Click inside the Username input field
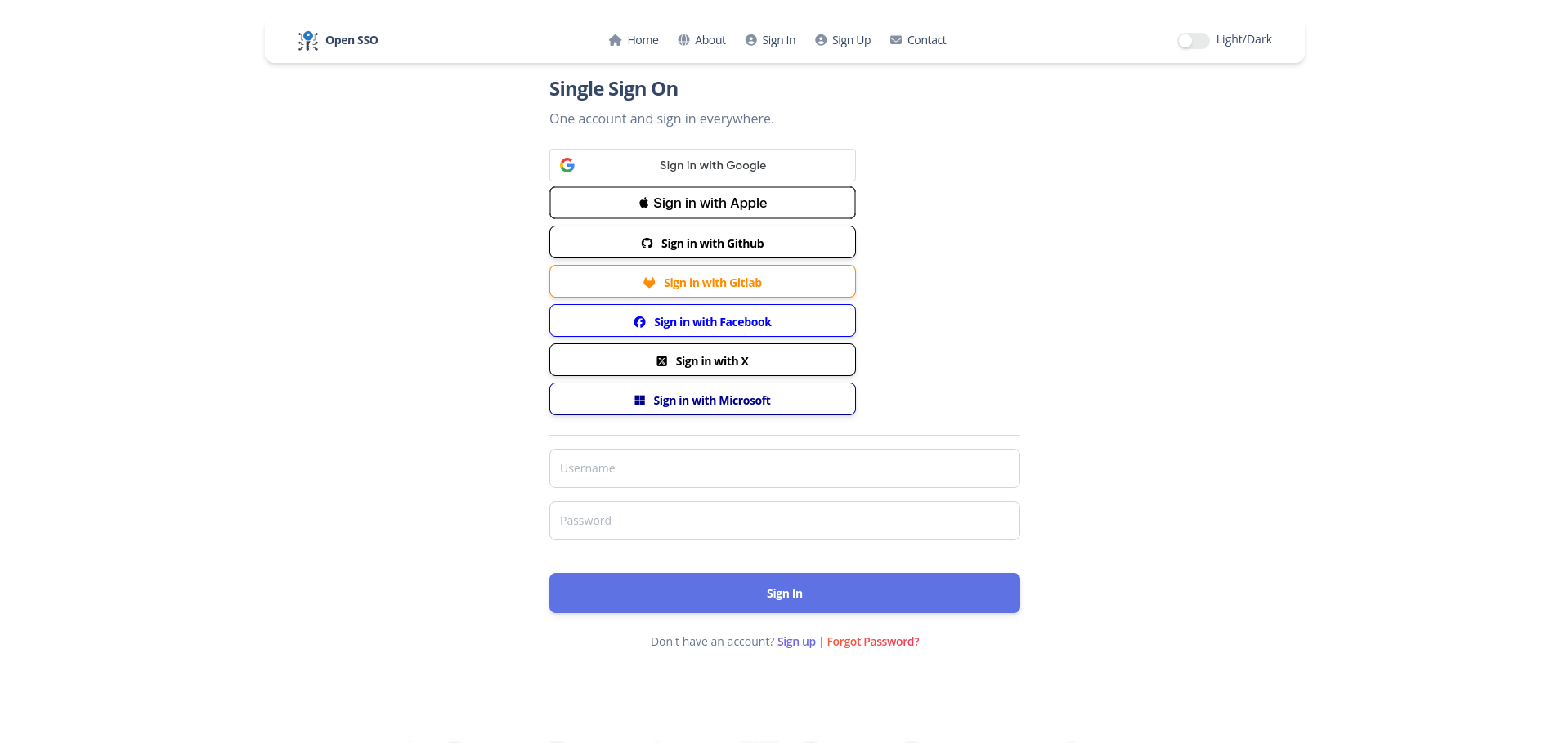Image resolution: width=1568 pixels, height=743 pixels. click(x=784, y=468)
